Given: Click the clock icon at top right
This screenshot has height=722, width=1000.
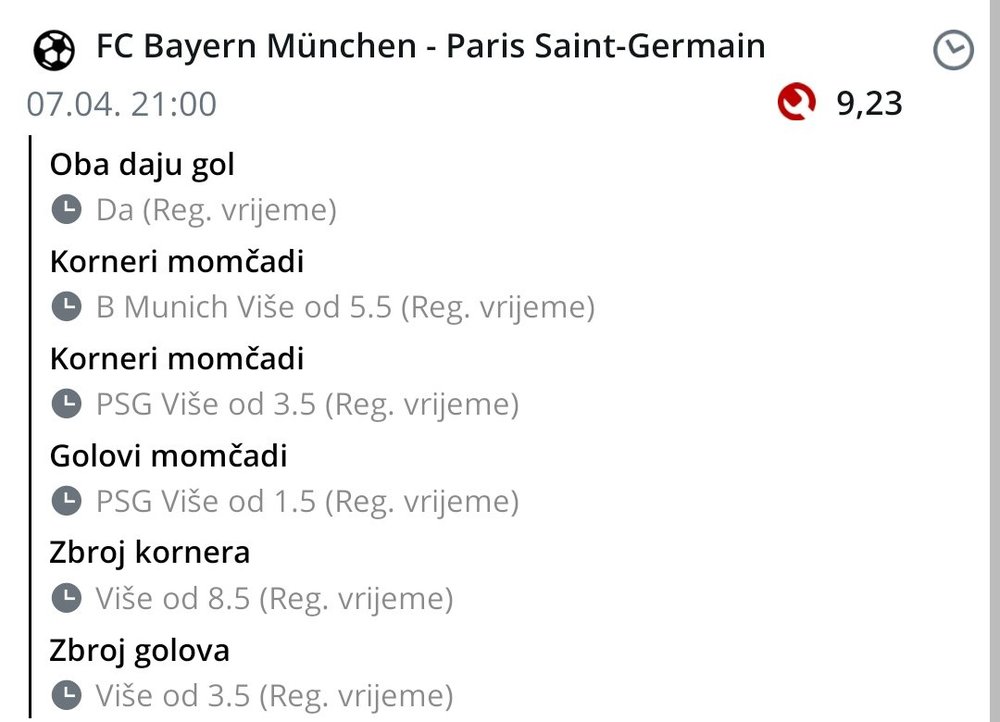Looking at the screenshot, I should click(953, 50).
